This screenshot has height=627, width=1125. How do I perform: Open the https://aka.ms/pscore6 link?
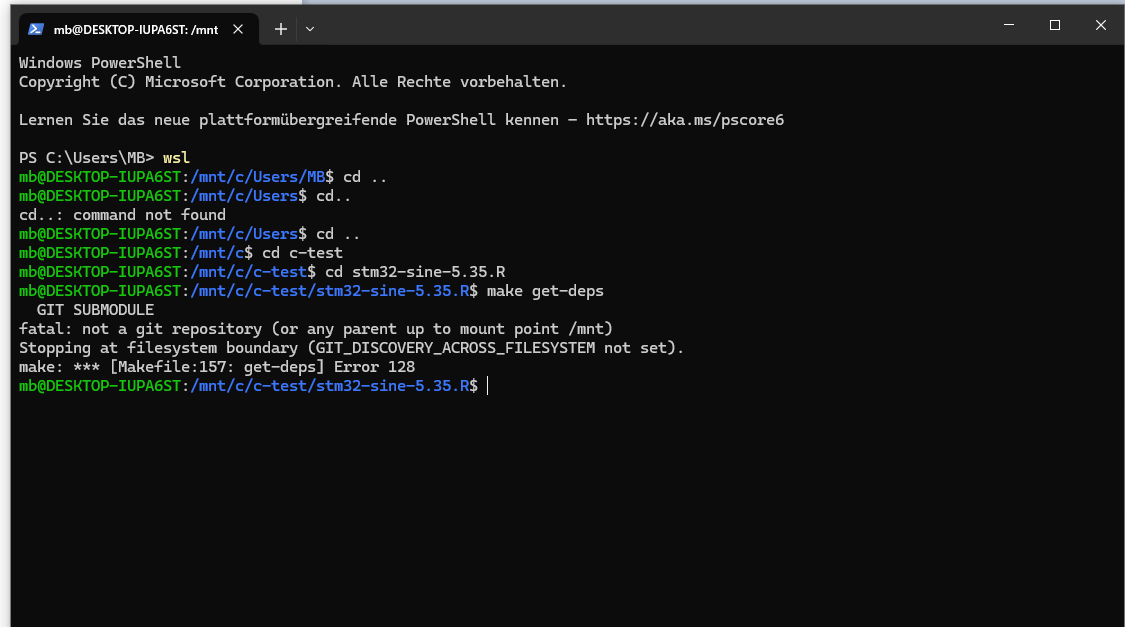684,120
